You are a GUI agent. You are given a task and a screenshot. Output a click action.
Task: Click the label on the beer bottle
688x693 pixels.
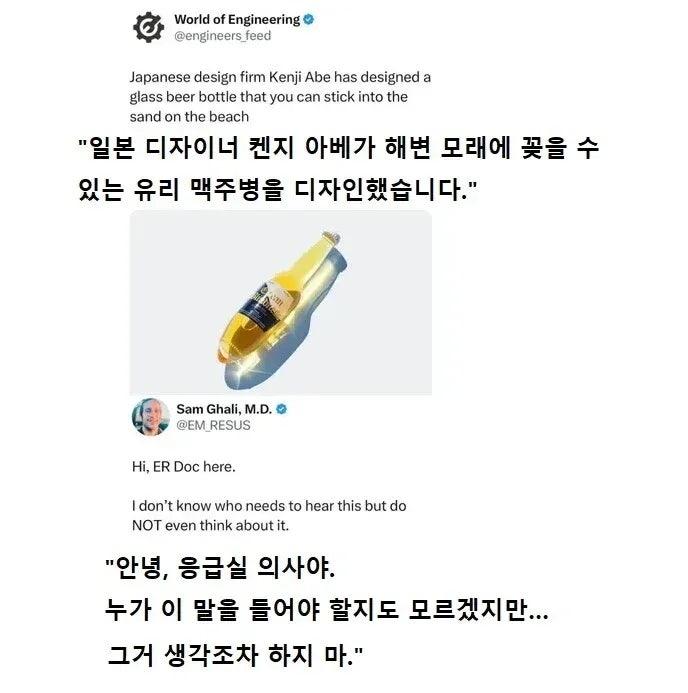pos(264,306)
